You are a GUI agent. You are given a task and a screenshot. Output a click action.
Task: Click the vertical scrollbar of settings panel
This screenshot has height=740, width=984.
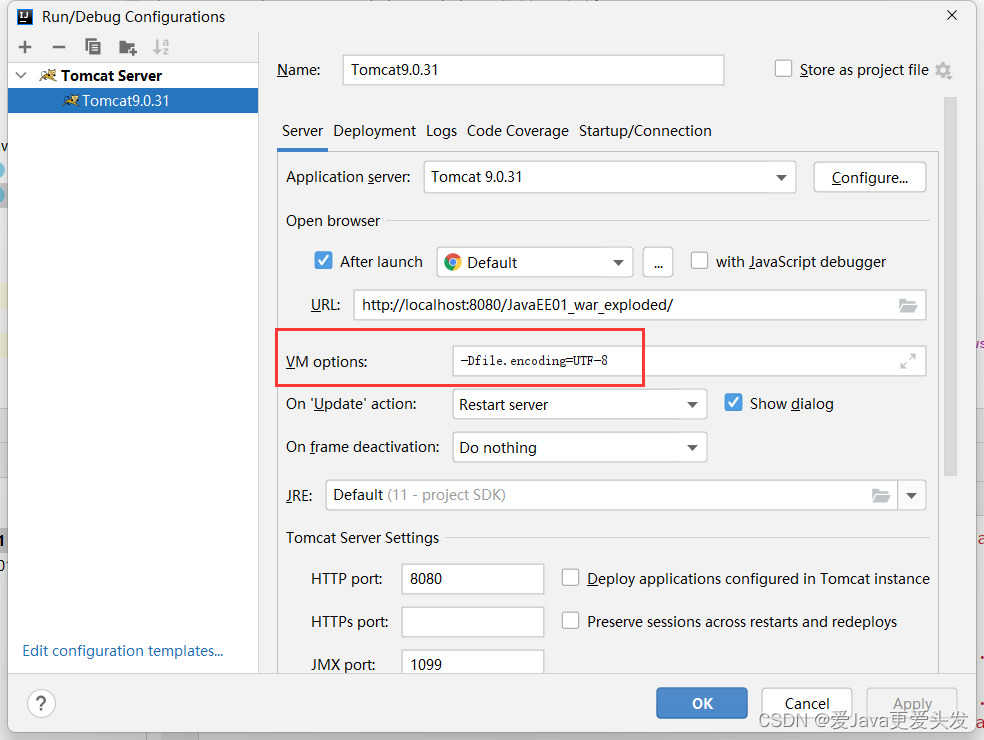coord(950,286)
